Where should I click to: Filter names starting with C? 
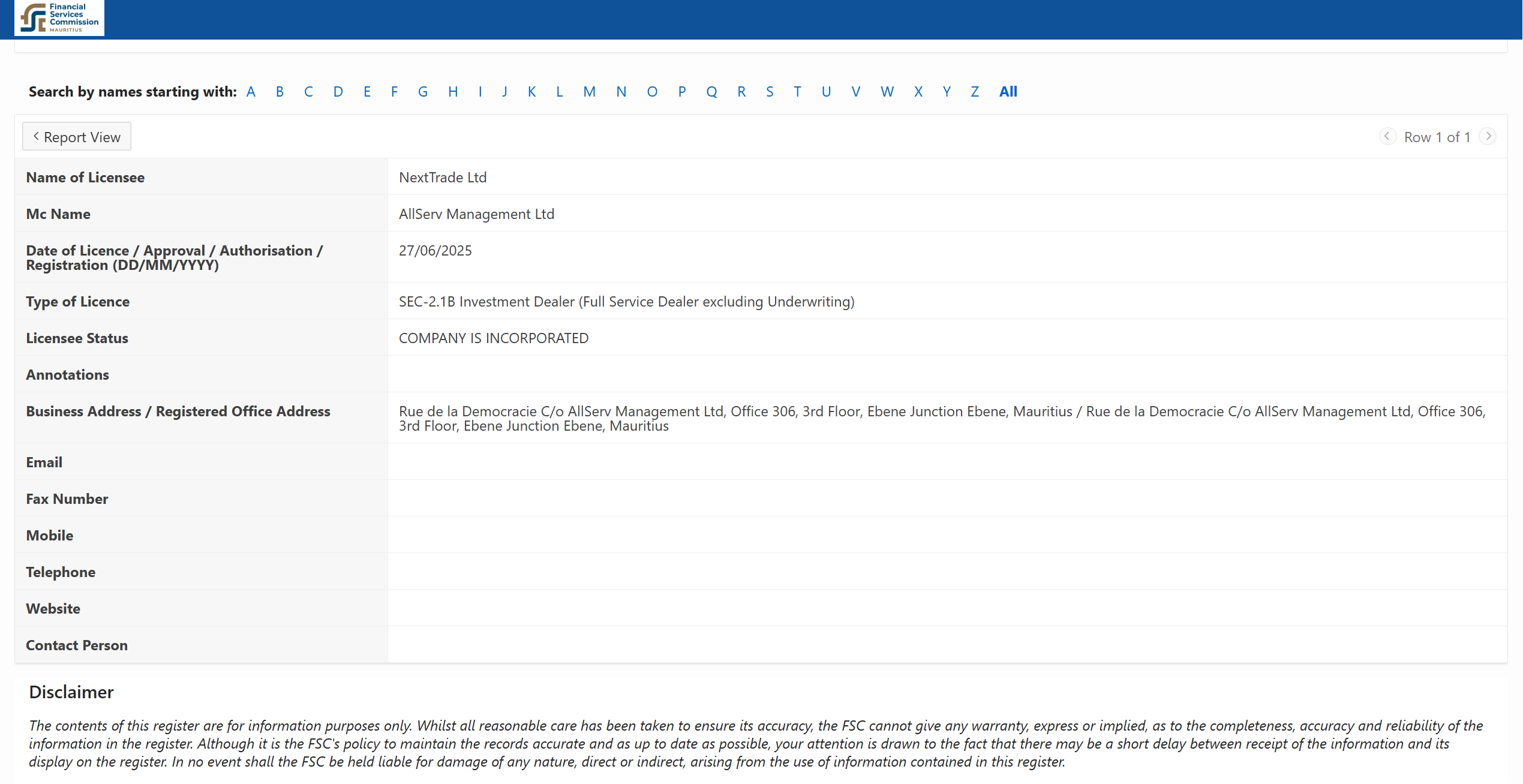pyautogui.click(x=308, y=92)
